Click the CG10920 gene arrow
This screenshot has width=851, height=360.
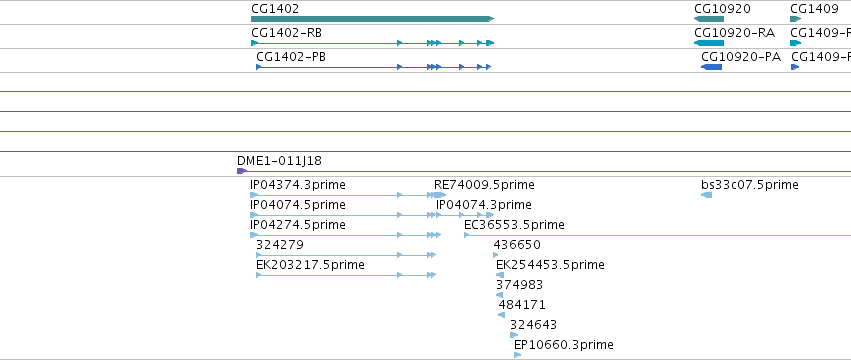pos(709,19)
